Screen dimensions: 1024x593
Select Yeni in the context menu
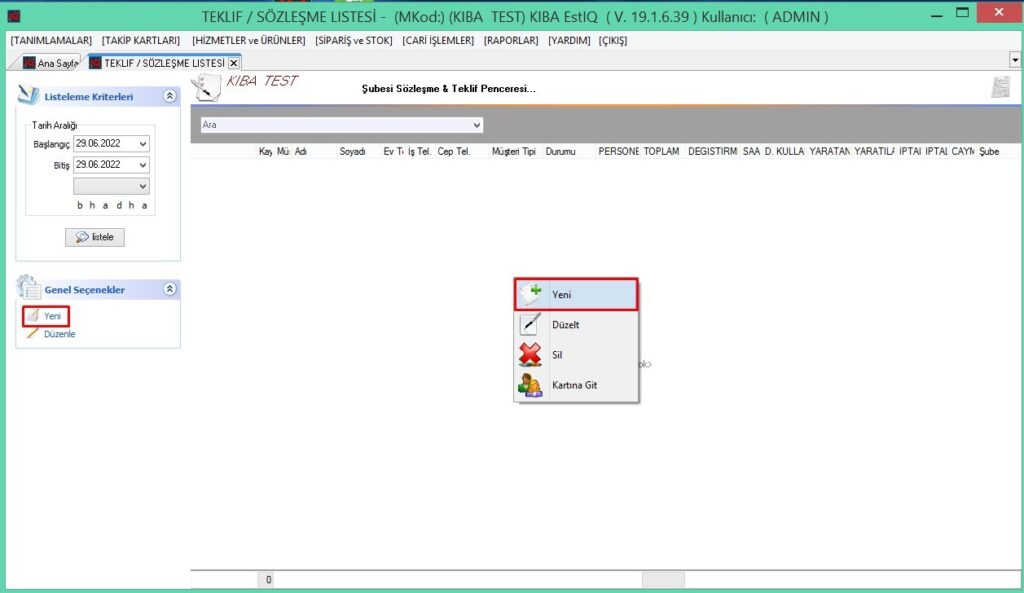[576, 295]
